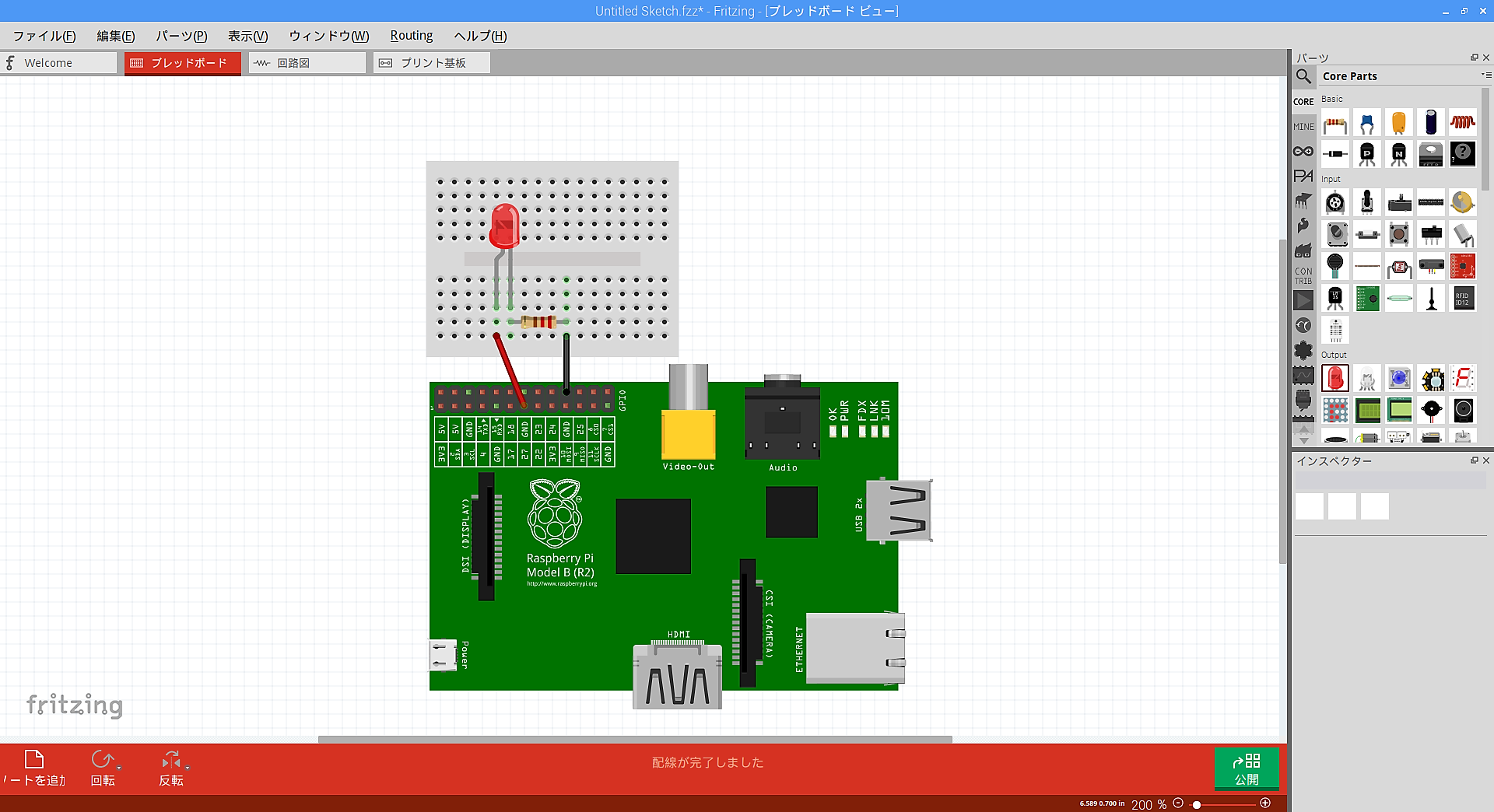
Task: Adjust the zoom slider handle
Action: [x=1197, y=804]
